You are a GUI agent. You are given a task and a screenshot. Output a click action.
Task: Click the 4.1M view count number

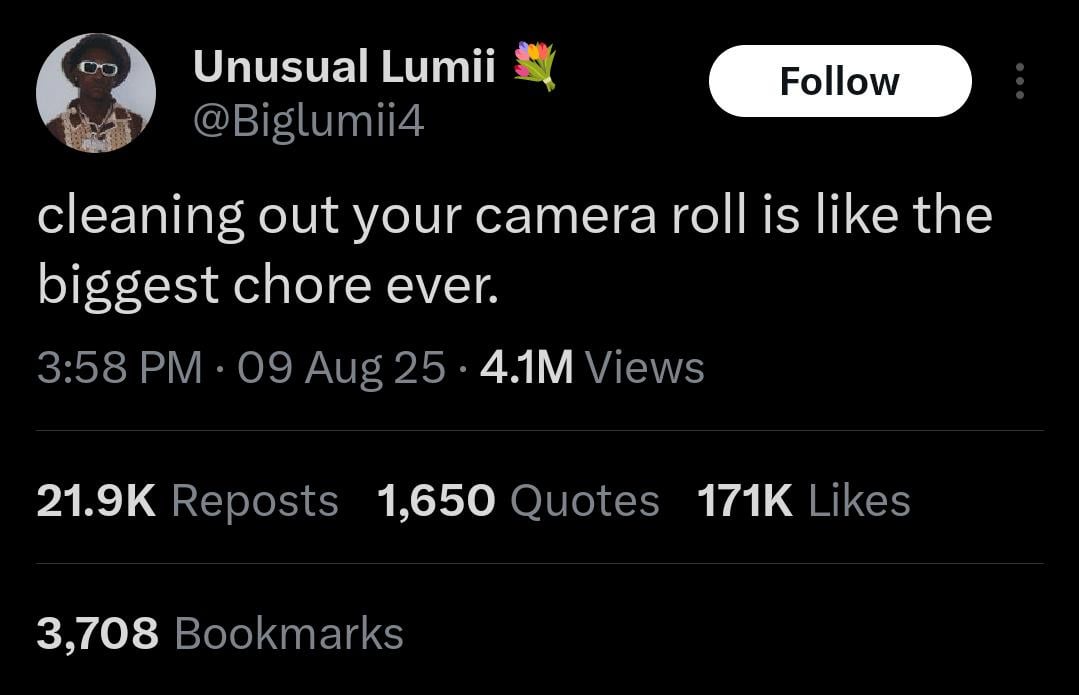526,367
